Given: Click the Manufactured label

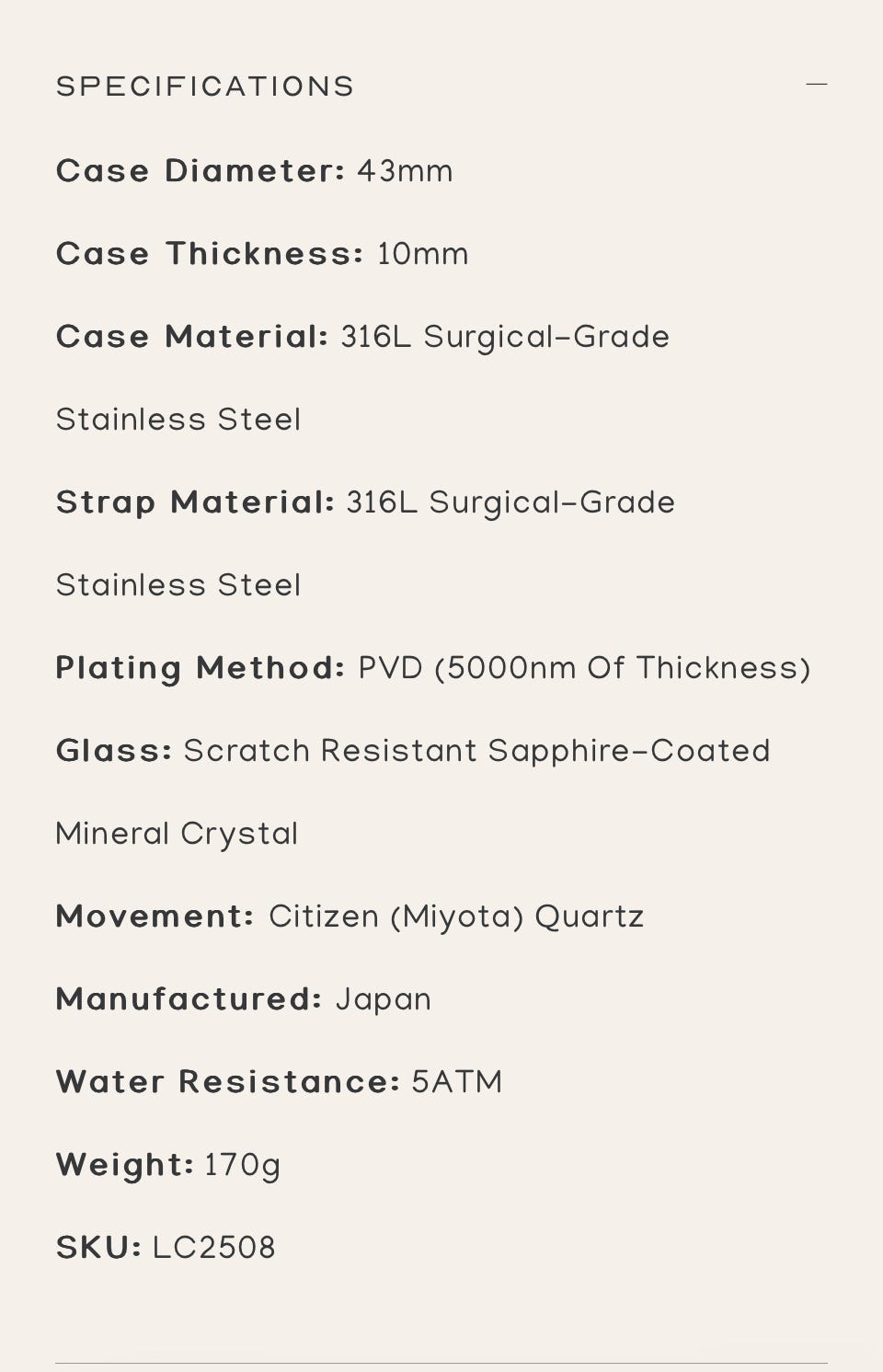Looking at the screenshot, I should 189,999.
